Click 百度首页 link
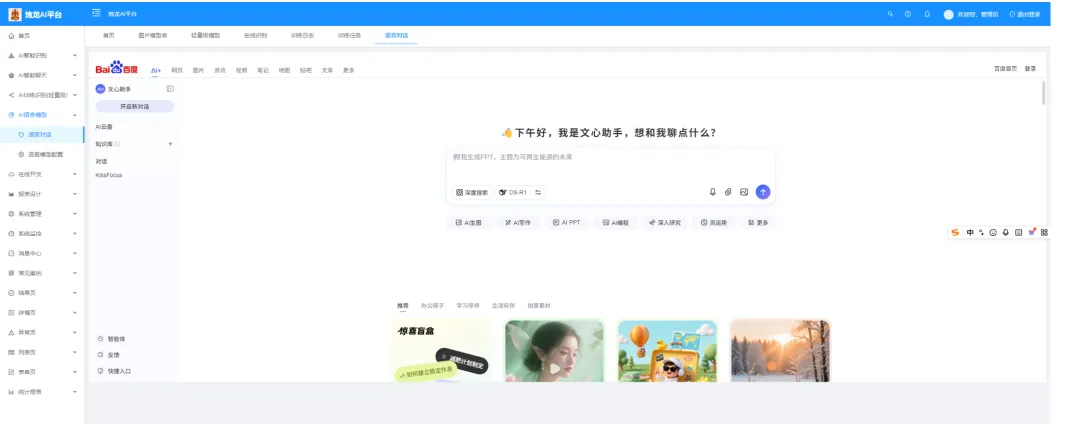 click(1005, 69)
